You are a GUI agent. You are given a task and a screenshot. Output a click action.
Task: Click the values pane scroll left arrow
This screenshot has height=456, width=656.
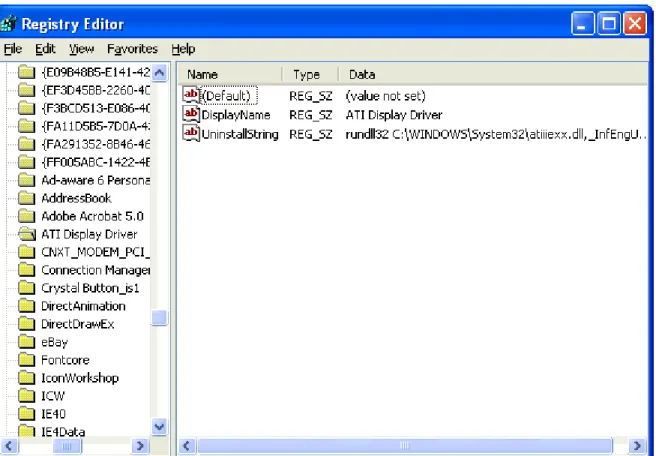(x=187, y=446)
